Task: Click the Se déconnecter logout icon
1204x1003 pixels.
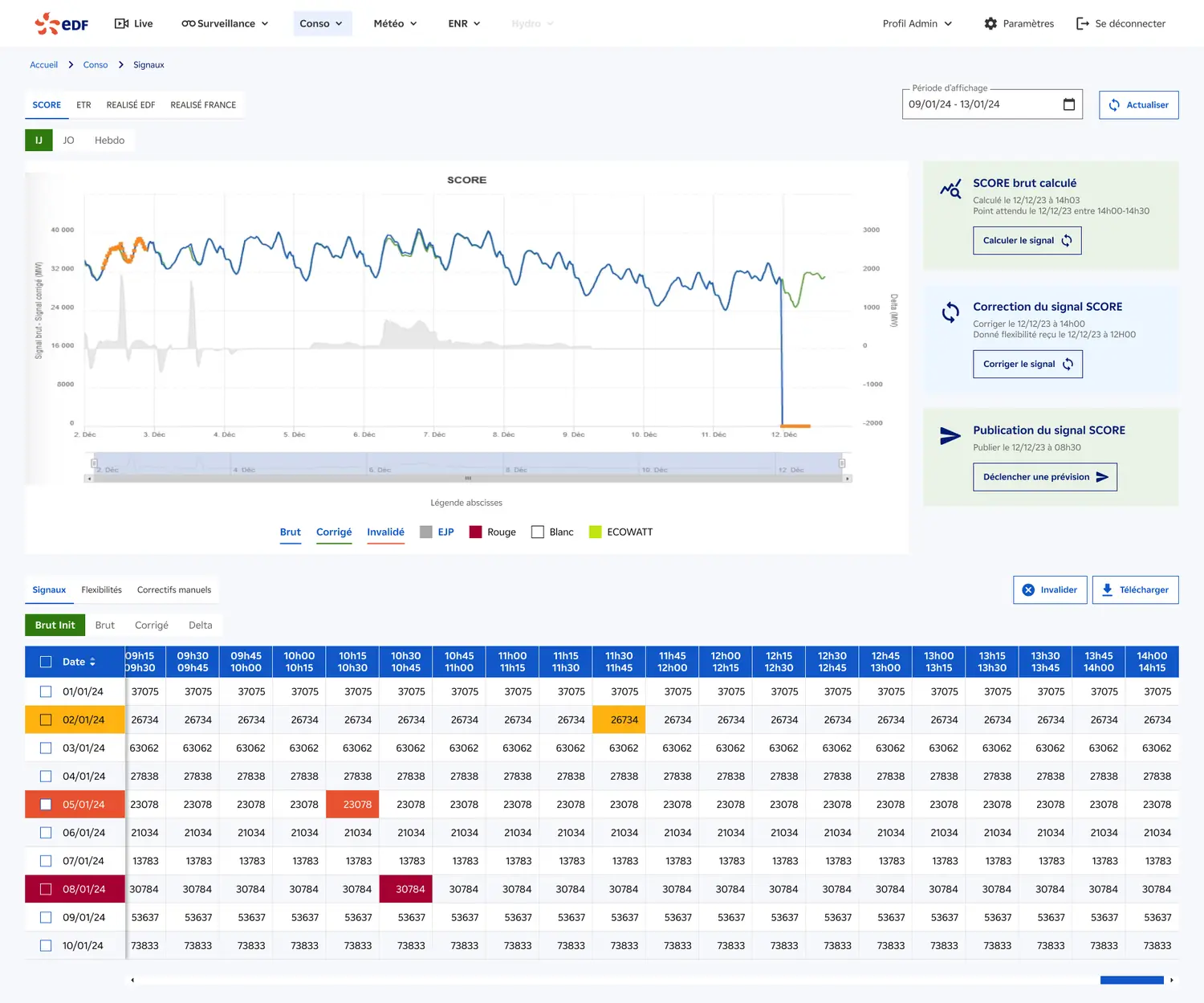Action: click(x=1083, y=23)
